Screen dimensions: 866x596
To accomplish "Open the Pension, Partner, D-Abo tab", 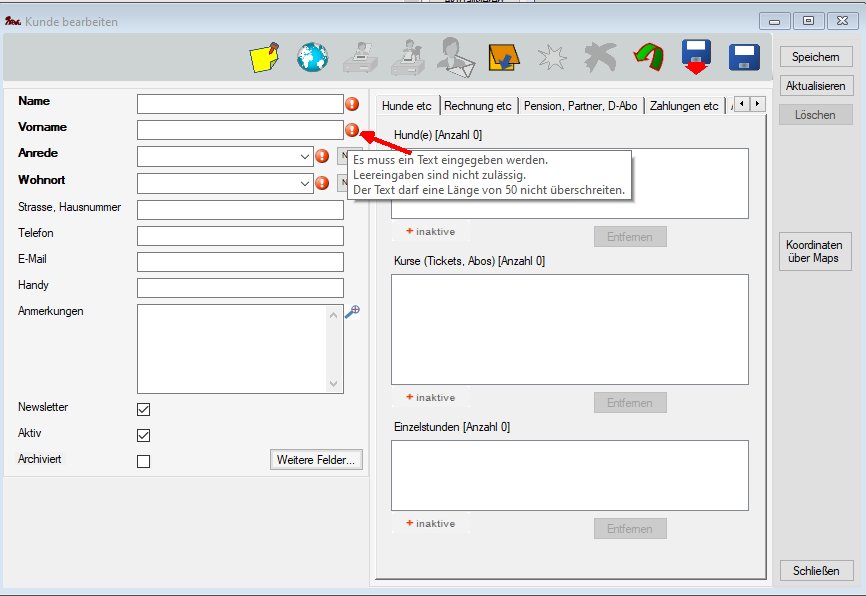I will point(581,105).
